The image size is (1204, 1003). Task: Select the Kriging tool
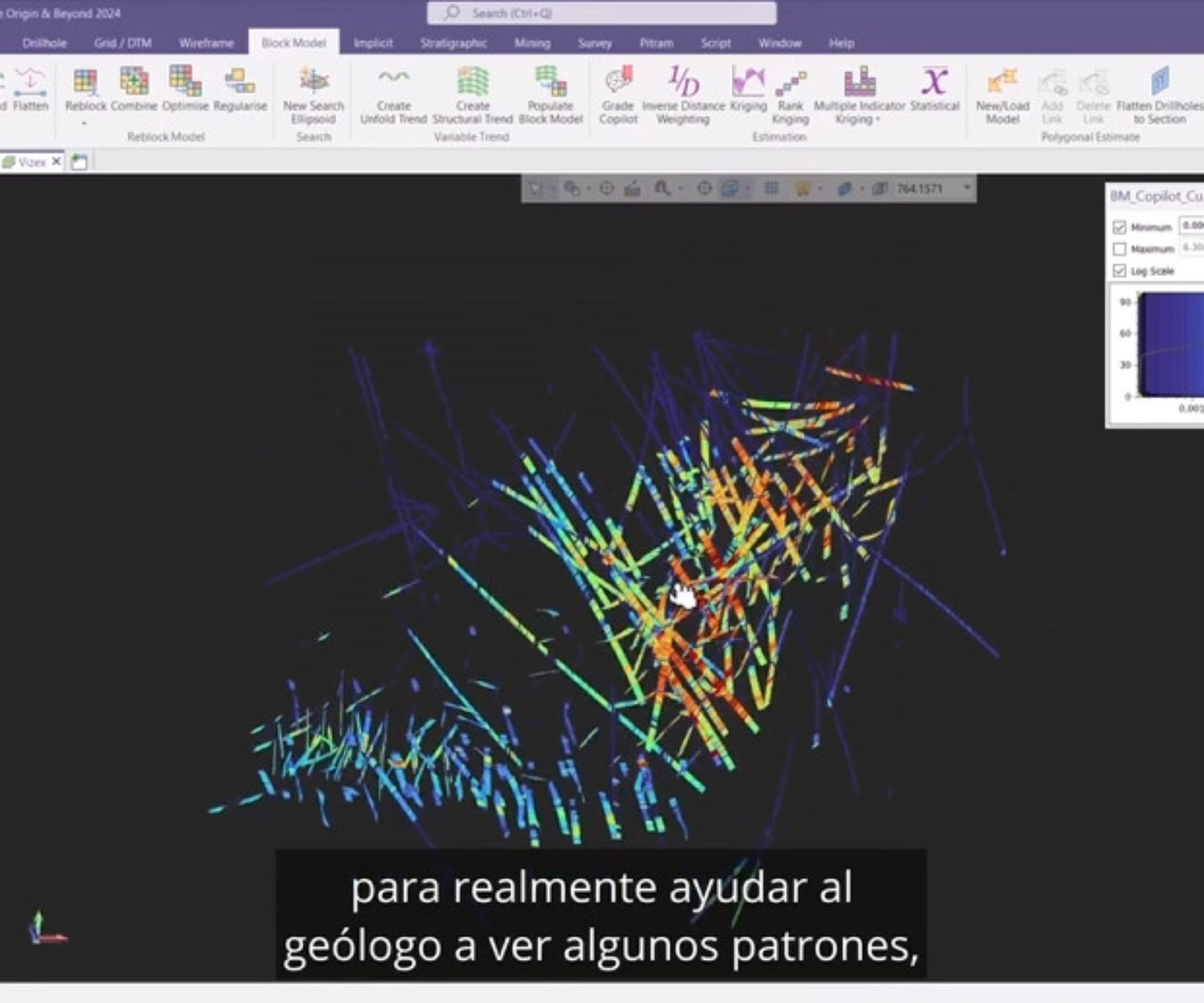tap(747, 83)
